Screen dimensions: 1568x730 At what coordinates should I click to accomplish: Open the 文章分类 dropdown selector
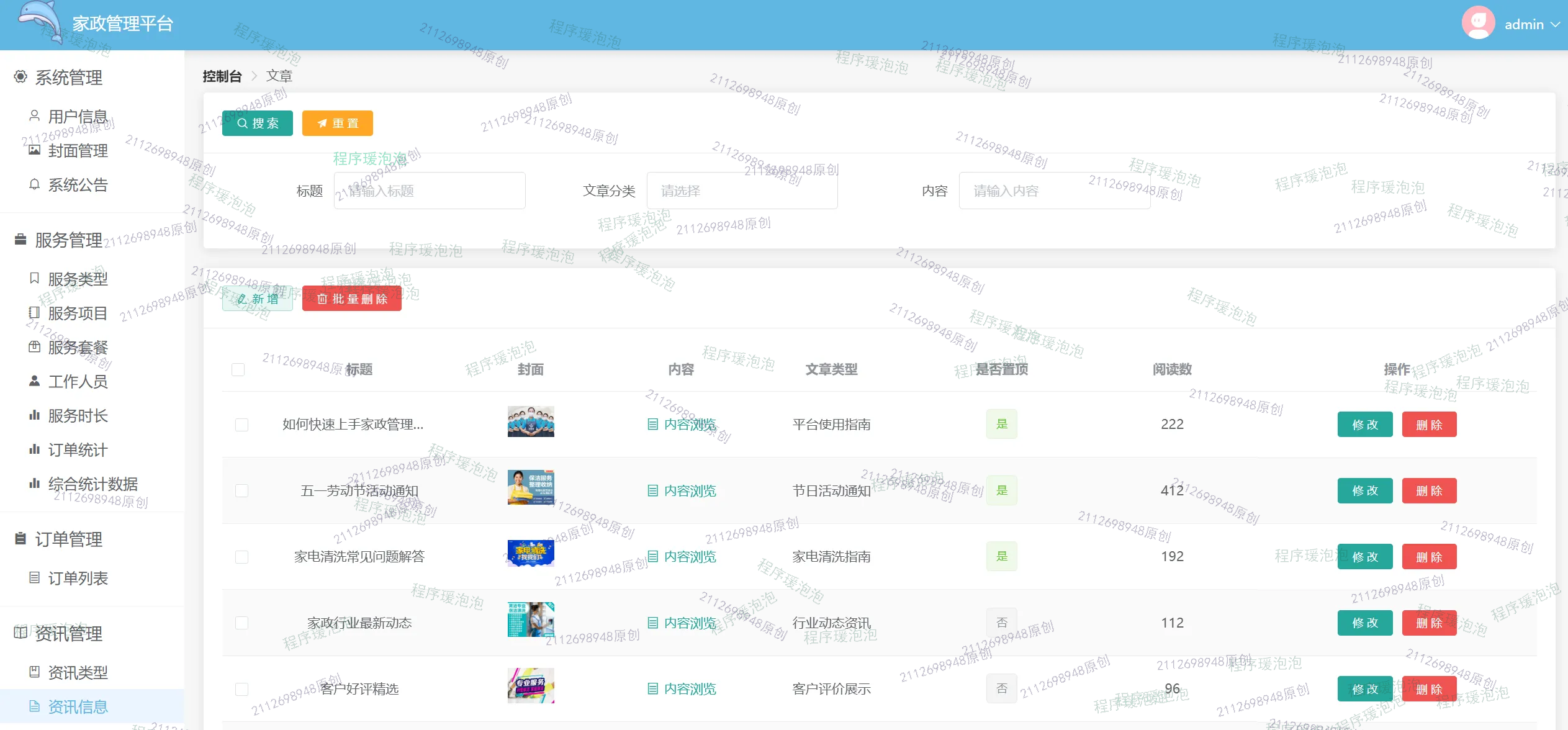pyautogui.click(x=742, y=191)
